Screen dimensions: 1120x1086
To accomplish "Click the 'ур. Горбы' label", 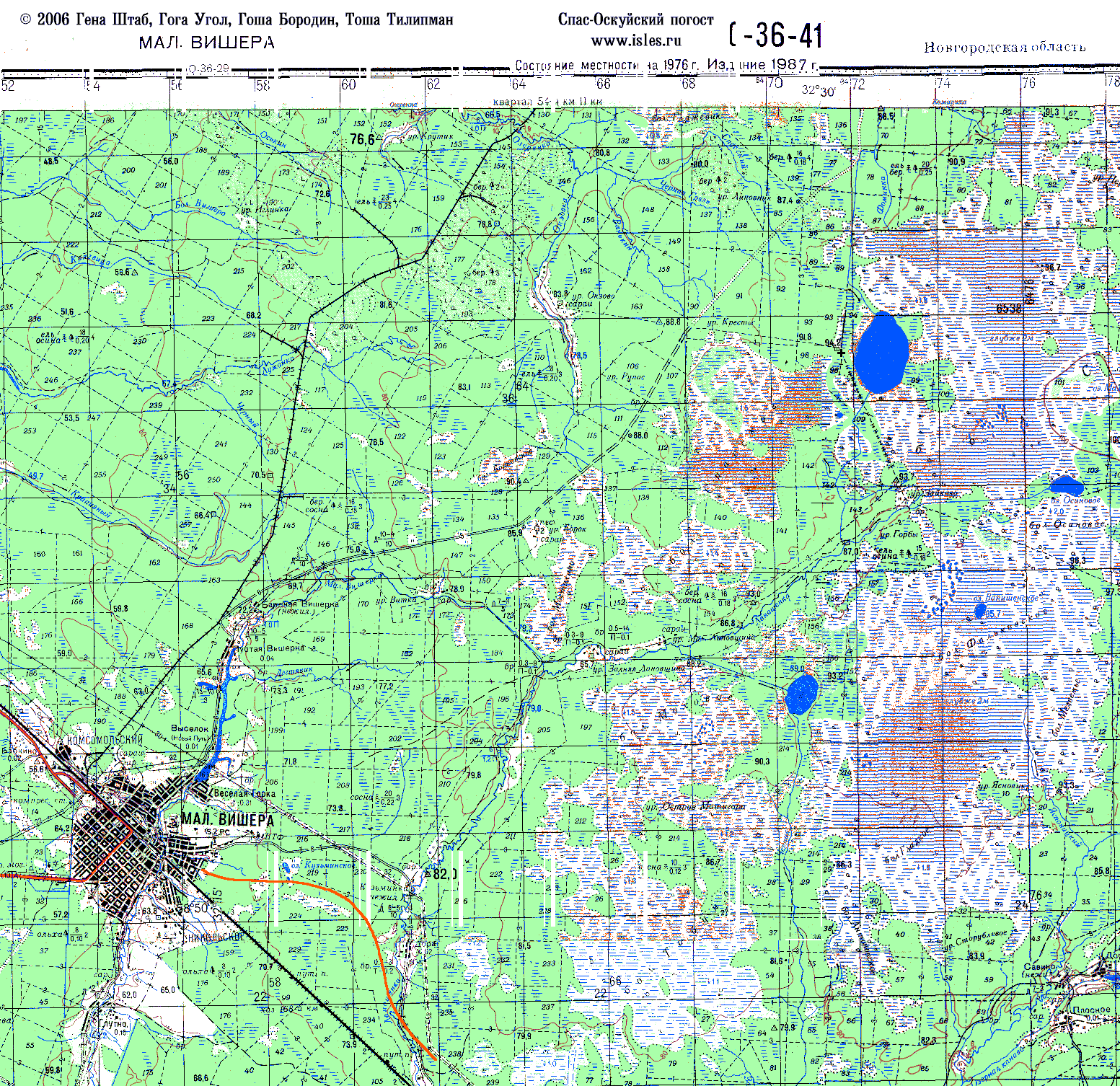I will pyautogui.click(x=898, y=535).
